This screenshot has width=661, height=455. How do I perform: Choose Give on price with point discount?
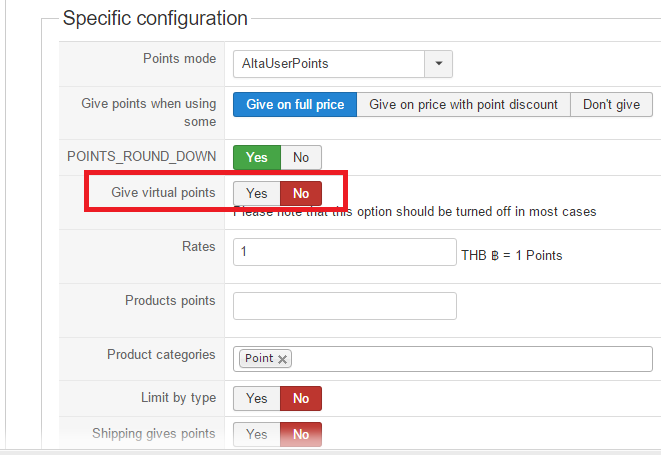pyautogui.click(x=463, y=104)
